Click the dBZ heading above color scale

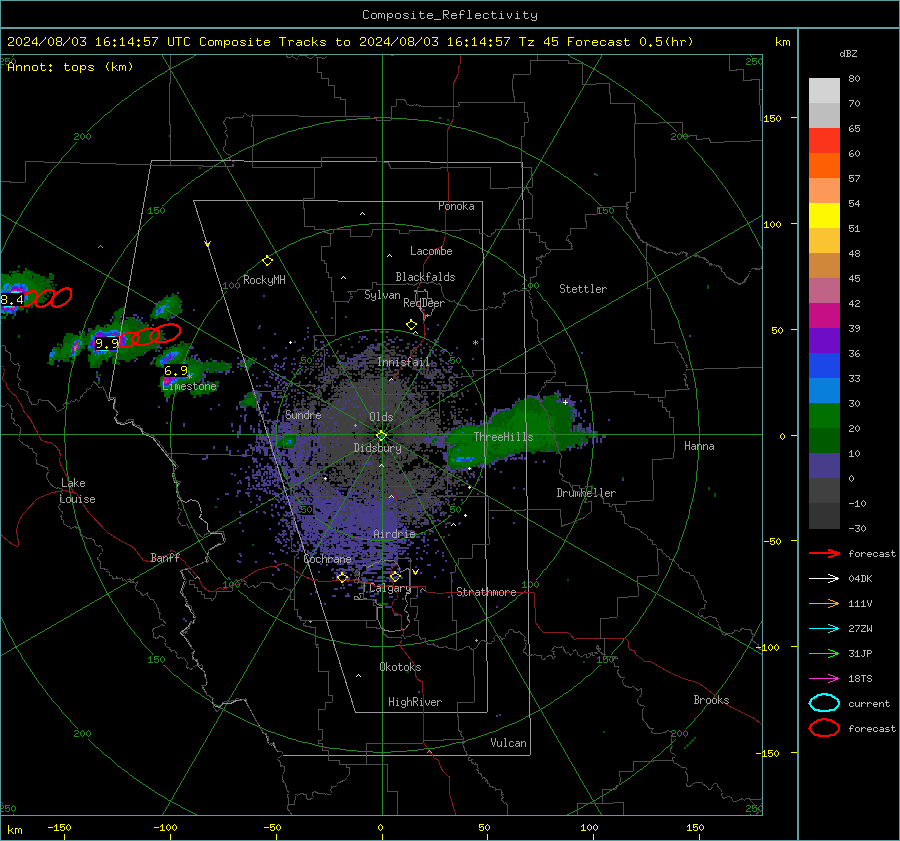pos(848,53)
